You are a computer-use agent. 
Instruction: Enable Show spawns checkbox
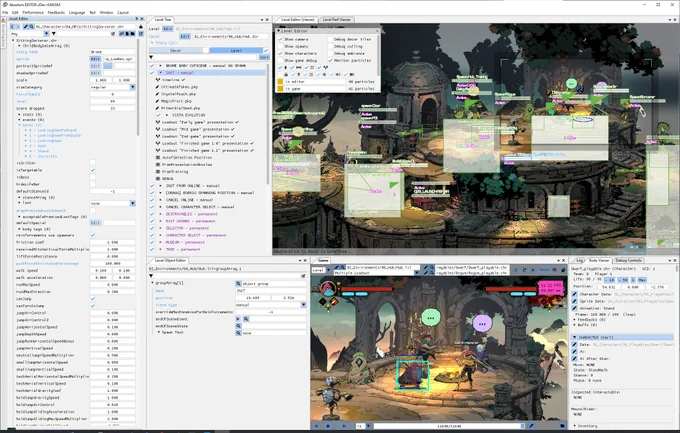point(280,46)
